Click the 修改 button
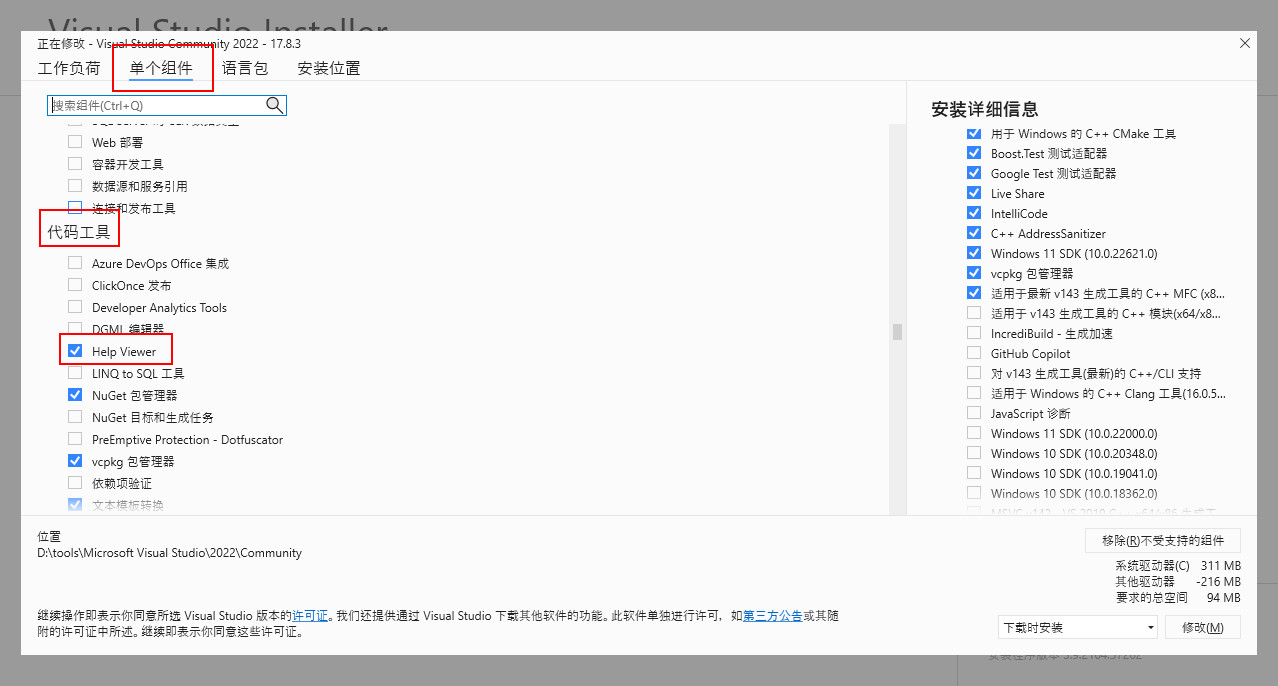 tap(1202, 627)
